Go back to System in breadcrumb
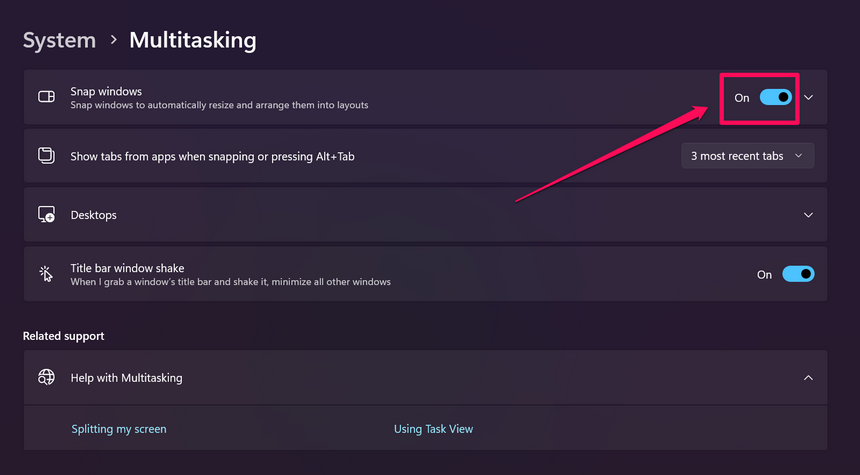Screen dimensions: 860x475 click(x=59, y=40)
